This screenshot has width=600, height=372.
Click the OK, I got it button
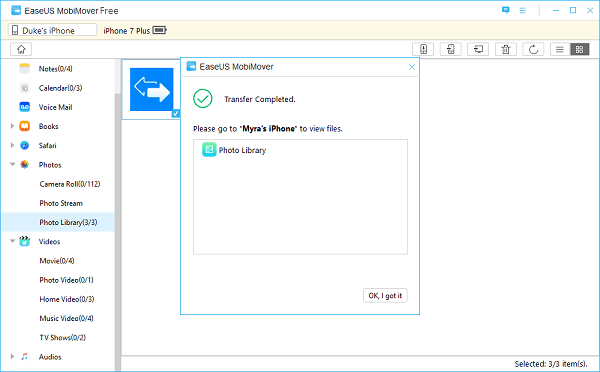point(385,295)
